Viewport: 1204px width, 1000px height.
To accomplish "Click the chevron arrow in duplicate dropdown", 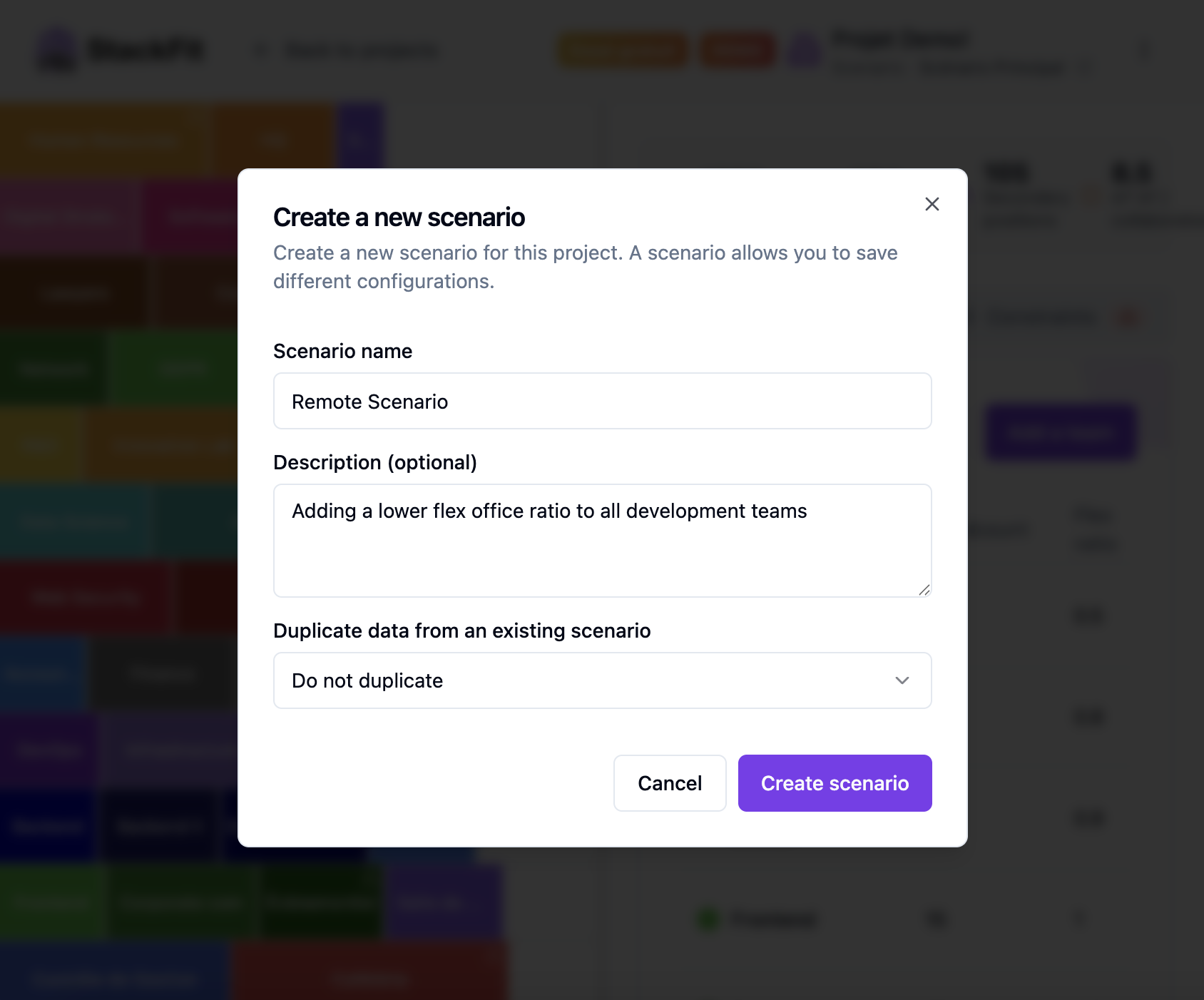I will click(902, 680).
